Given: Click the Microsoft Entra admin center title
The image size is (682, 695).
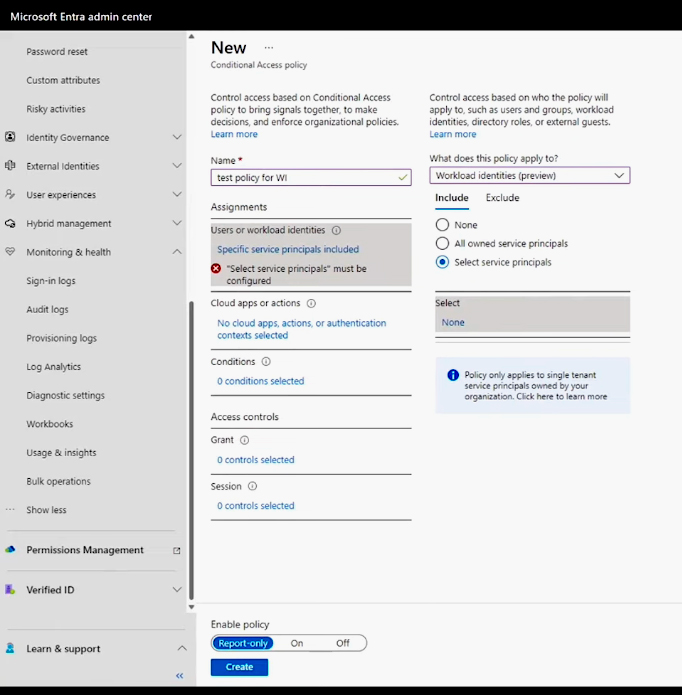Looking at the screenshot, I should [81, 17].
